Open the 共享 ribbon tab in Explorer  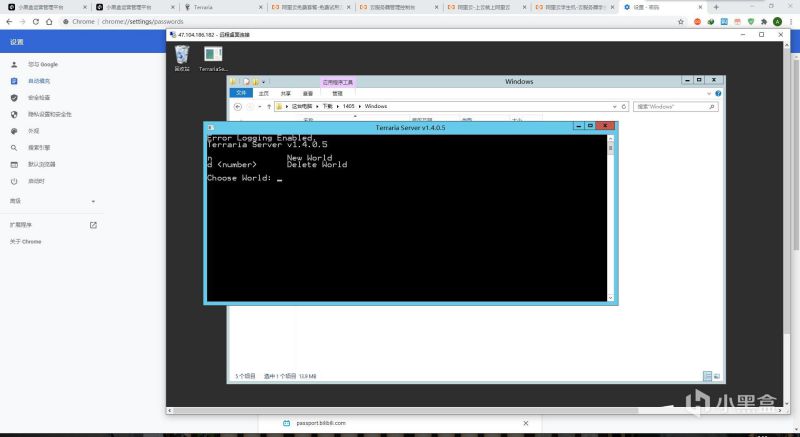pyautogui.click(x=286, y=94)
